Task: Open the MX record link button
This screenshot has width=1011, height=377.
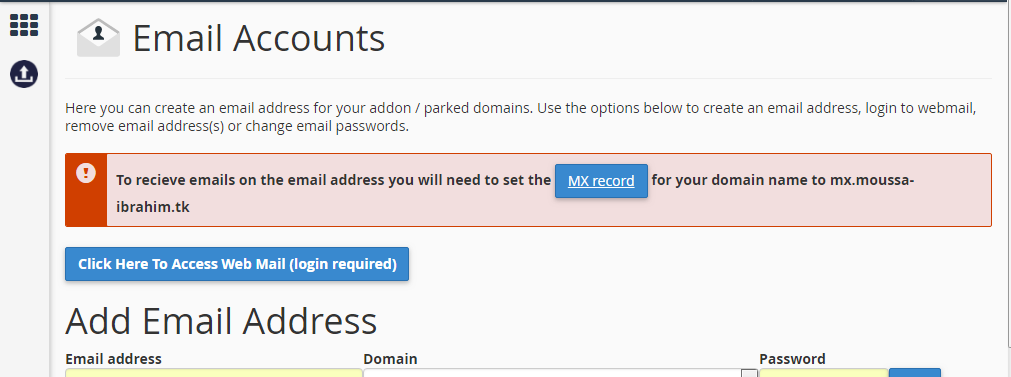Action: pyautogui.click(x=601, y=181)
